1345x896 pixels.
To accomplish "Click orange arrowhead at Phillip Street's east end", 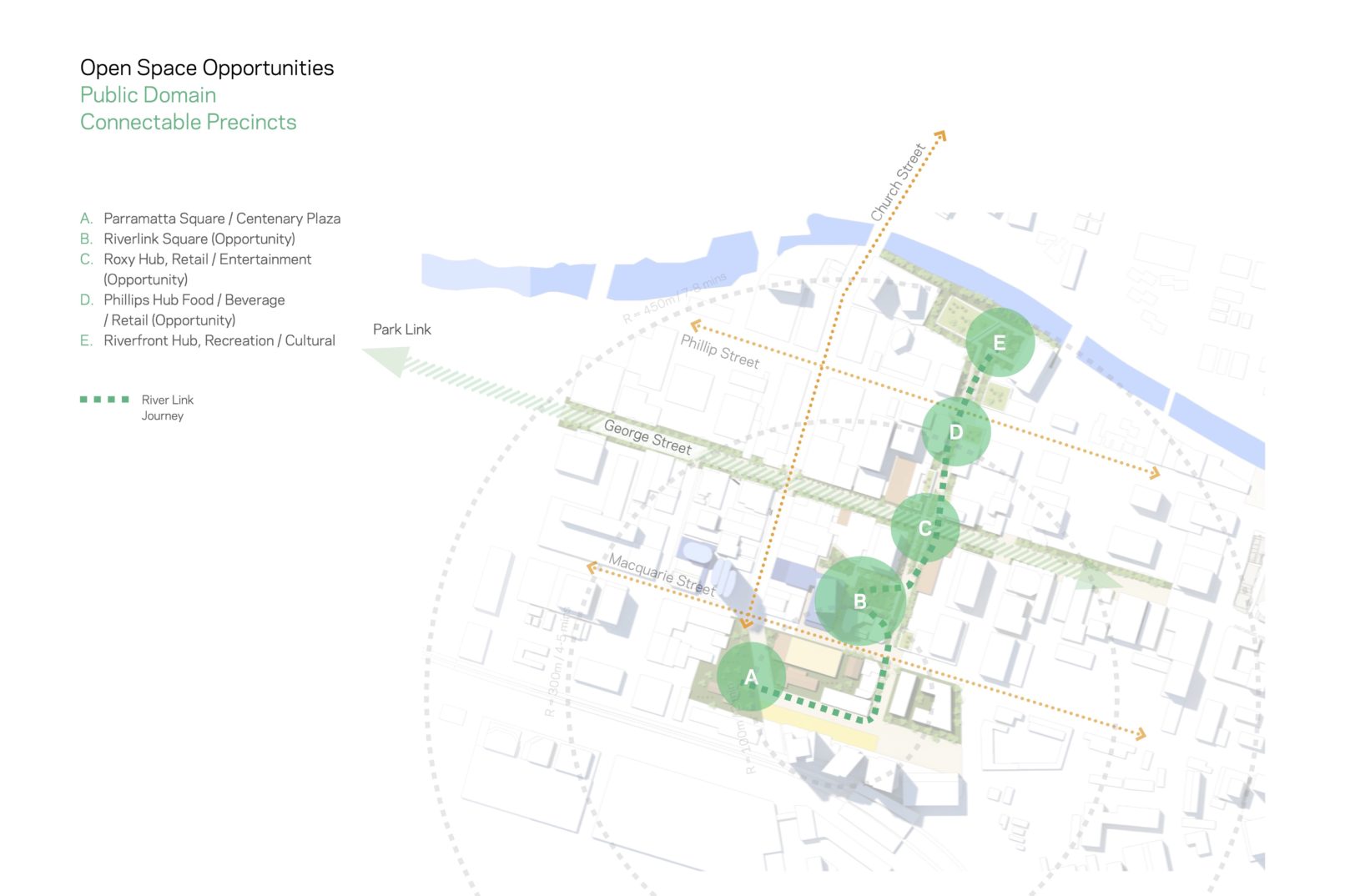I will coord(1154,473).
